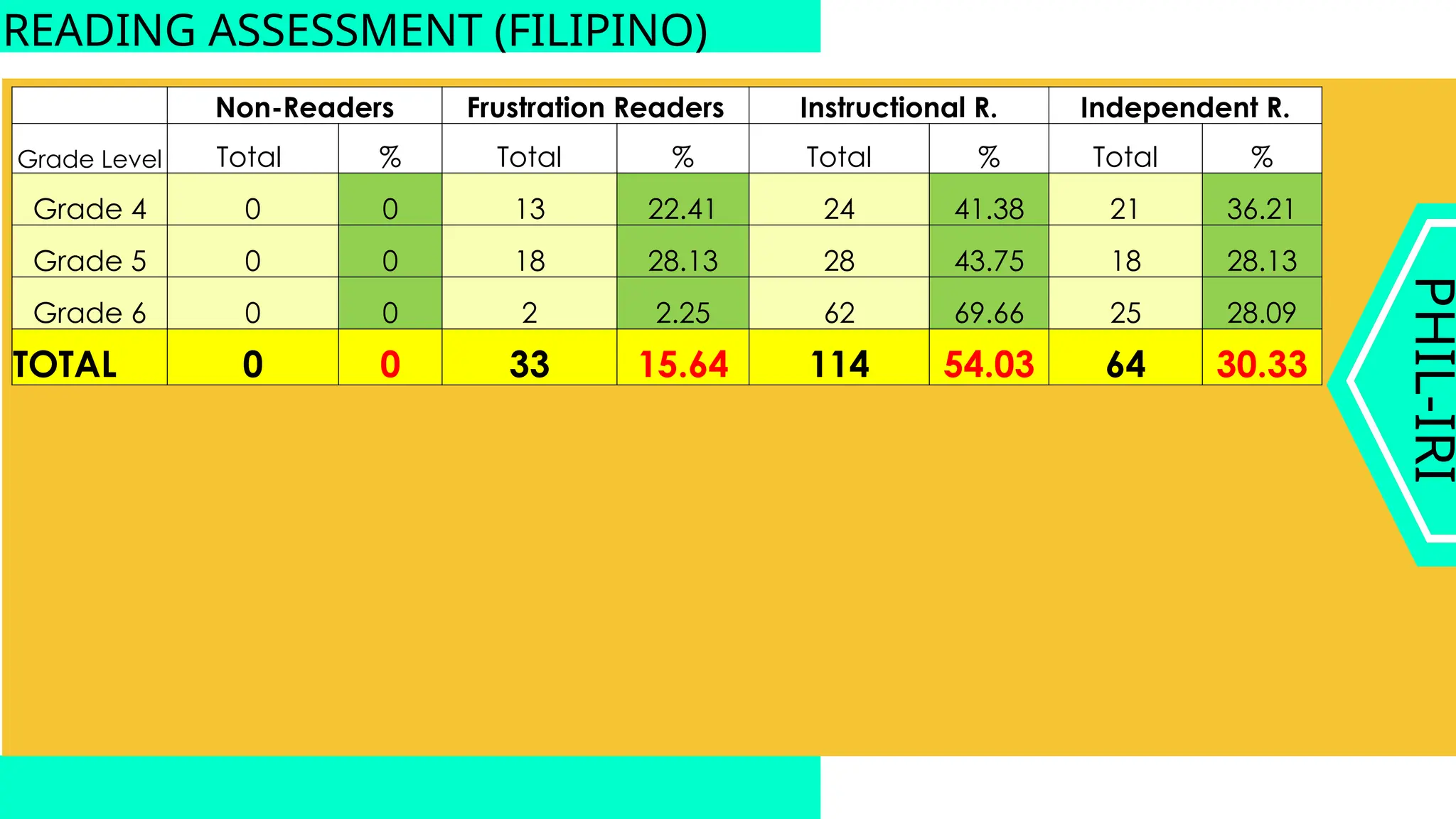Click the READING ASSESSMENT (FILIPINO) title
1456x819 pixels.
[x=355, y=30]
